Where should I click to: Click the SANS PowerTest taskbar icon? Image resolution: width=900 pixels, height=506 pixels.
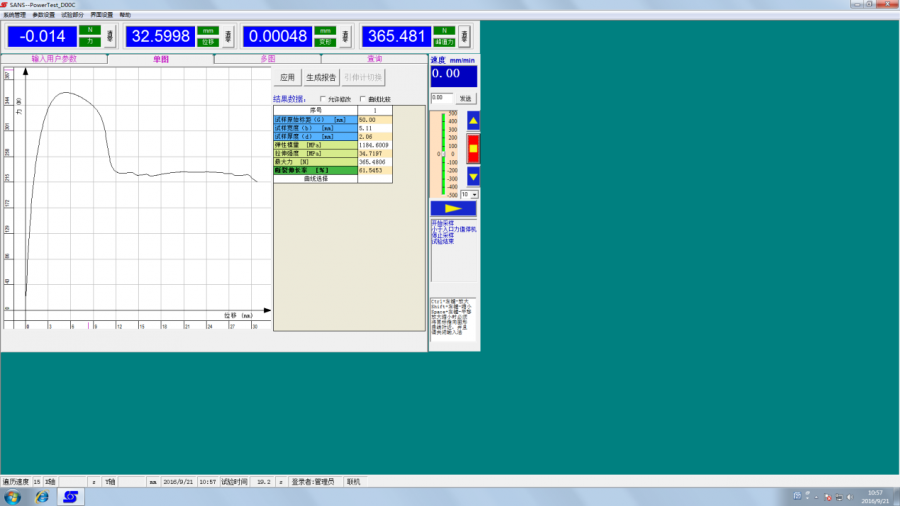tap(71, 497)
